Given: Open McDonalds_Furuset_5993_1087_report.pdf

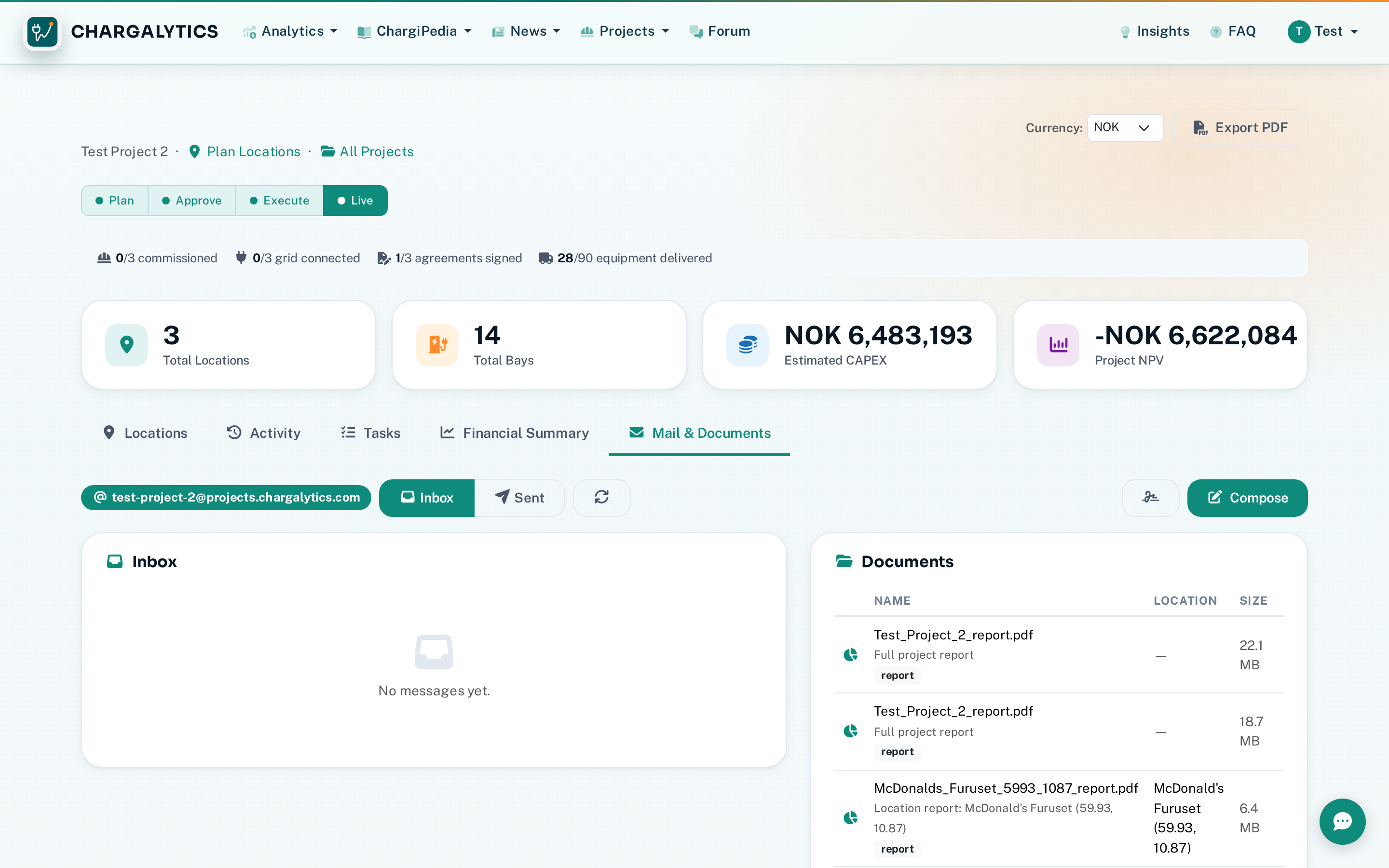Looking at the screenshot, I should coord(1006,788).
